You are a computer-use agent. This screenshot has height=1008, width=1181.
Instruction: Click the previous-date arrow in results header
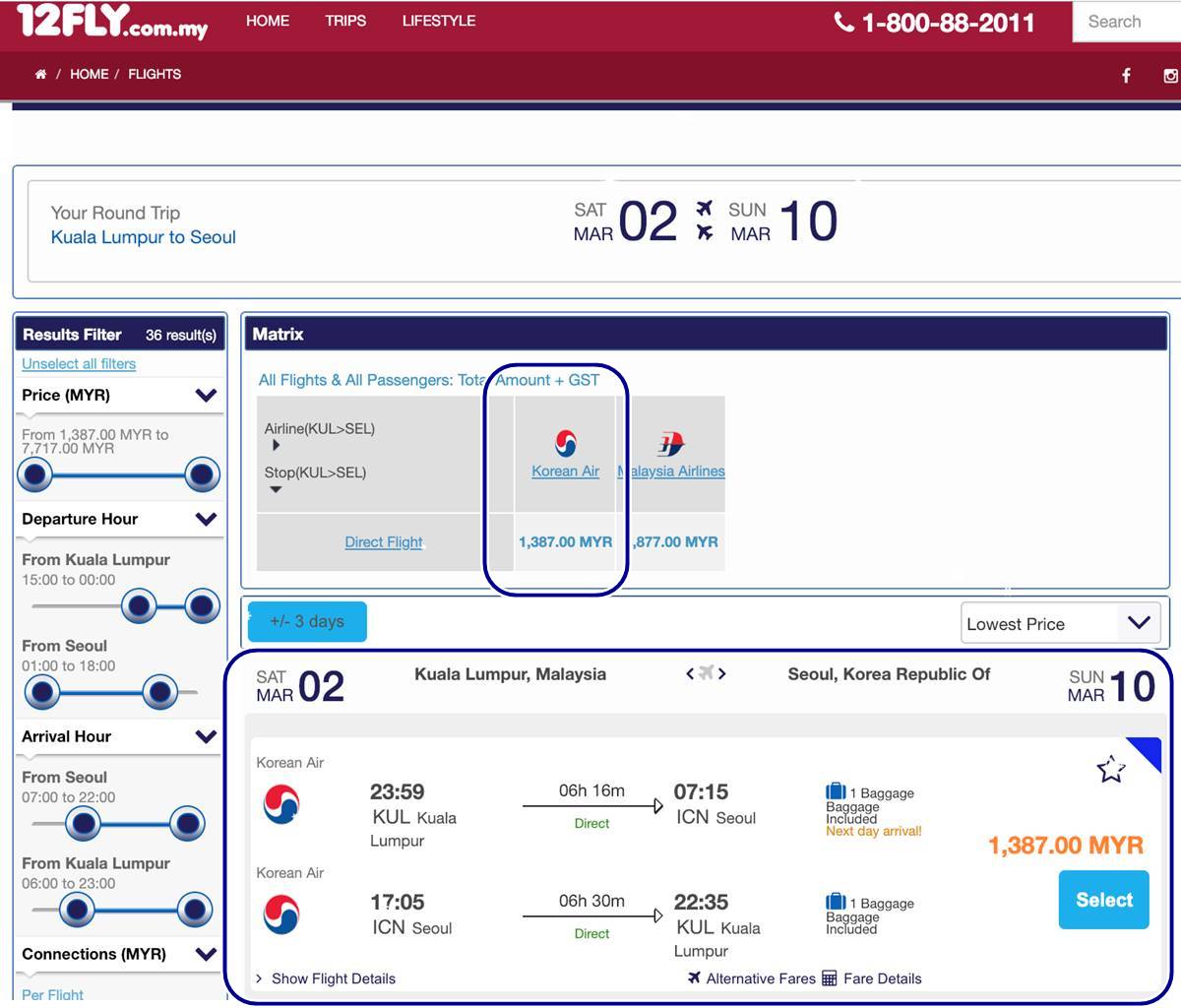pyautogui.click(x=690, y=674)
